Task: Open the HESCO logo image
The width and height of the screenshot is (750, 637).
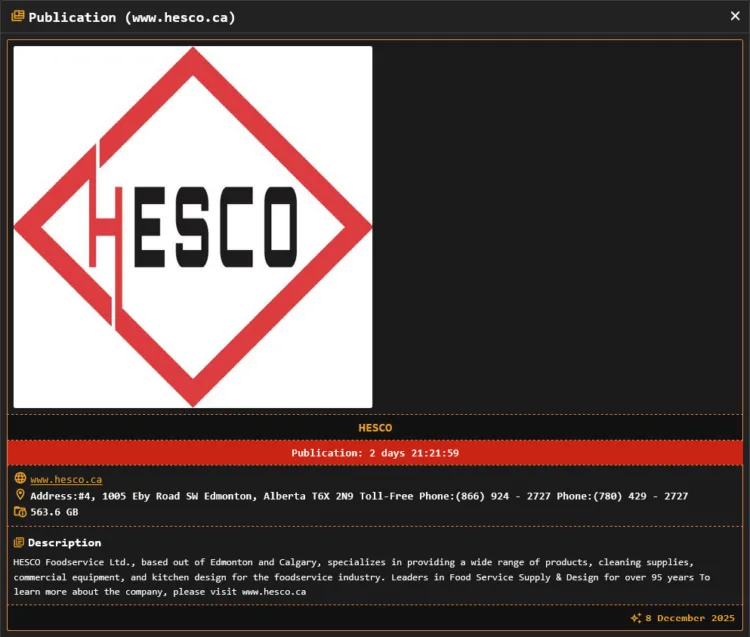Action: coord(193,227)
